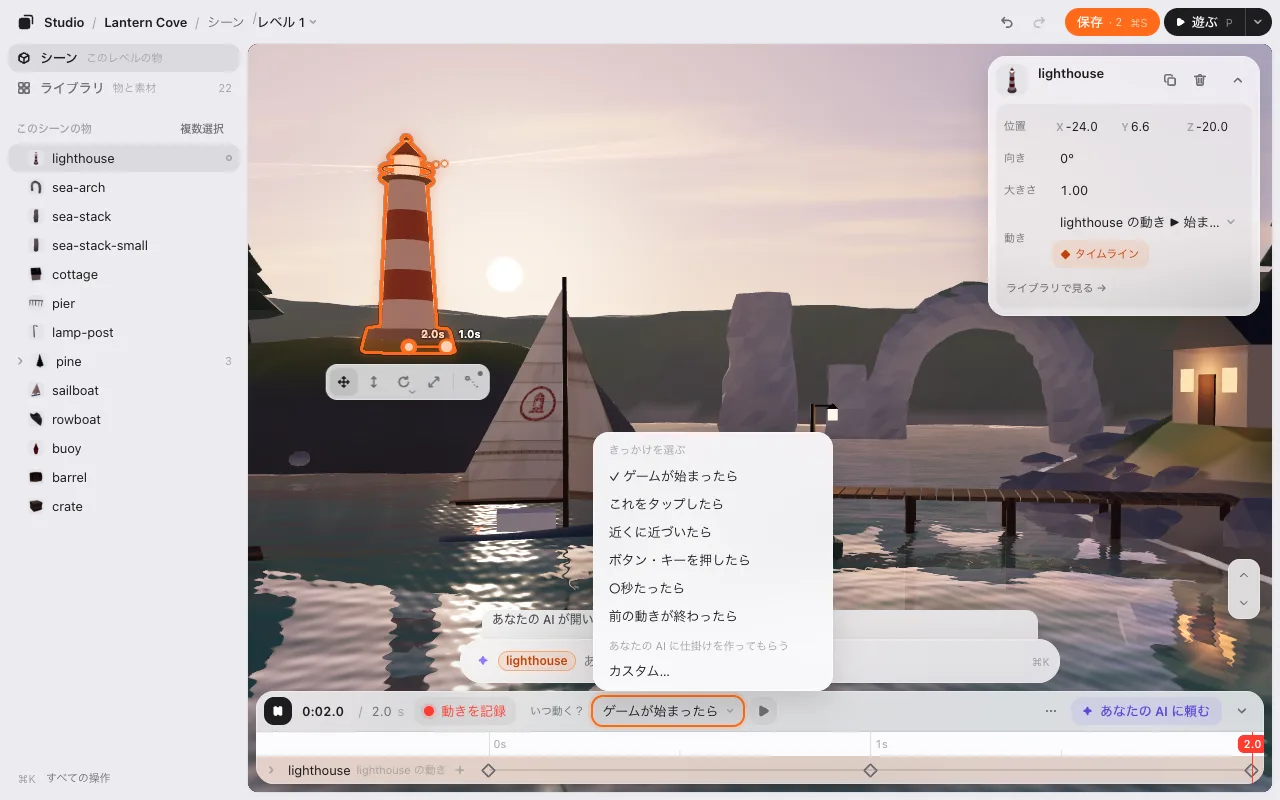Click the 2.0s path point under the lighthouse
Viewport: 1280px width, 800px height.
(x=408, y=346)
